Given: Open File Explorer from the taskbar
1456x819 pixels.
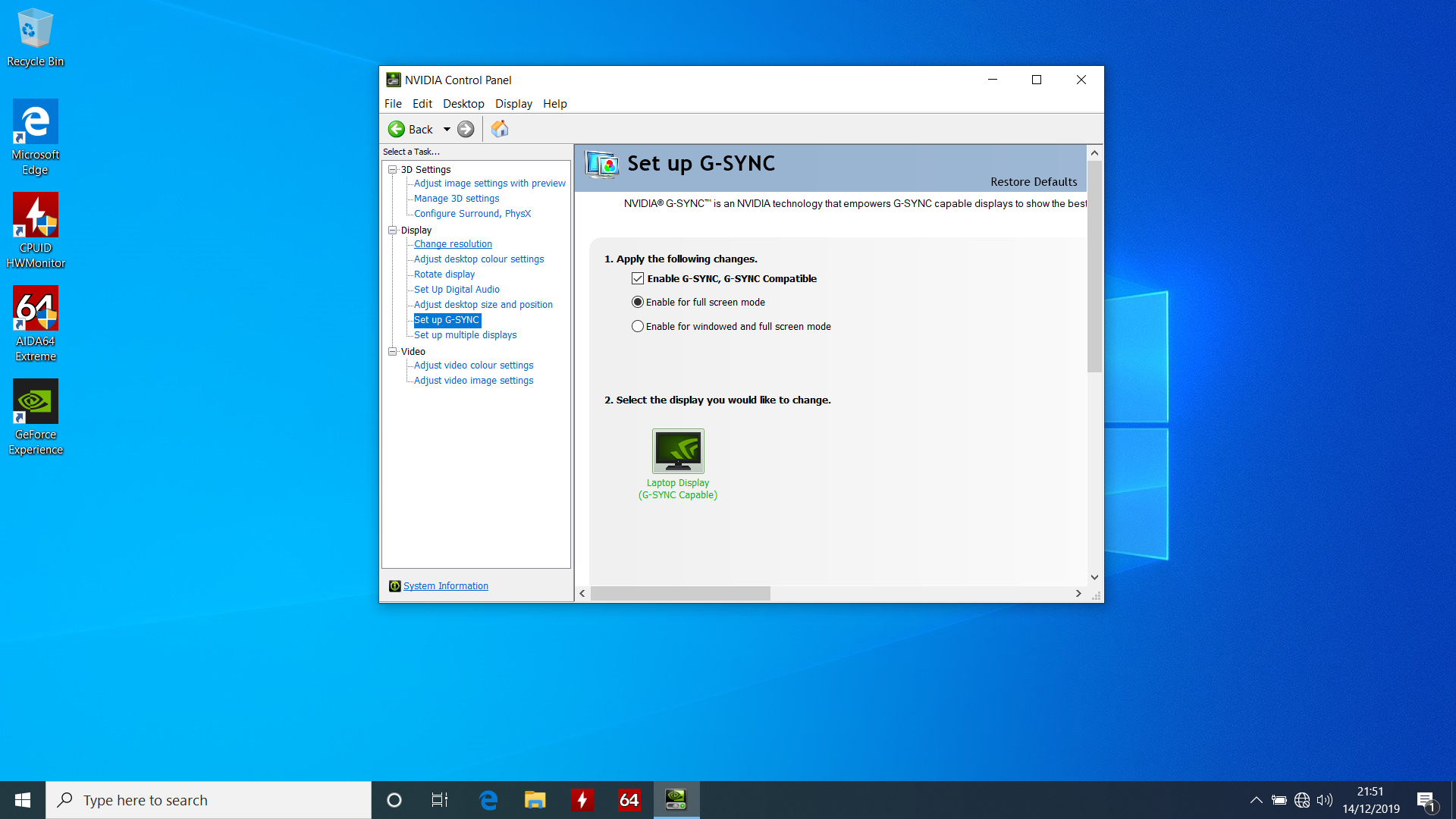Looking at the screenshot, I should coord(535,800).
